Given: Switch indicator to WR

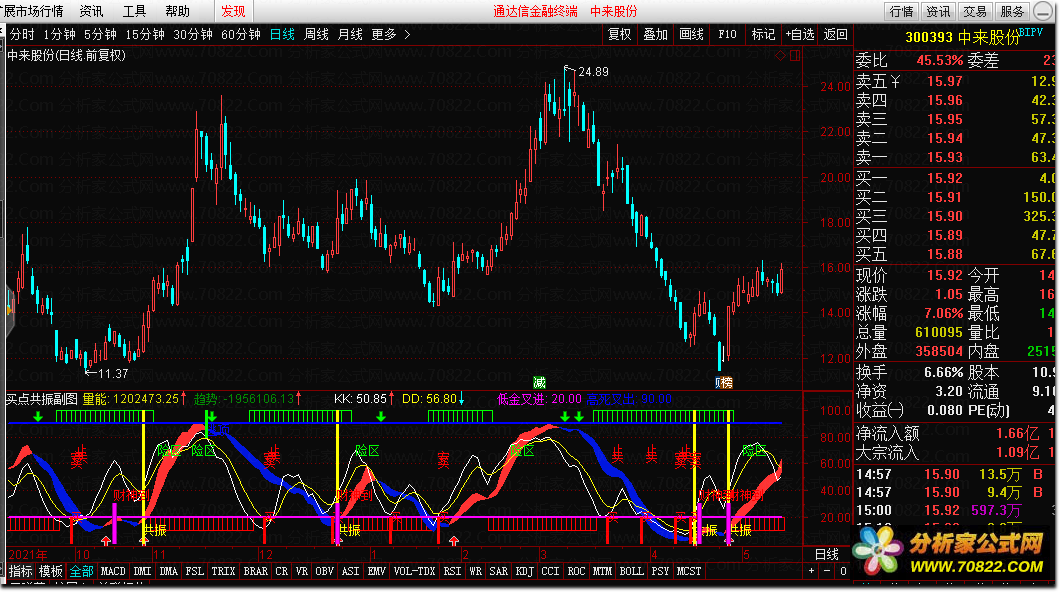Looking at the screenshot, I should (476, 572).
